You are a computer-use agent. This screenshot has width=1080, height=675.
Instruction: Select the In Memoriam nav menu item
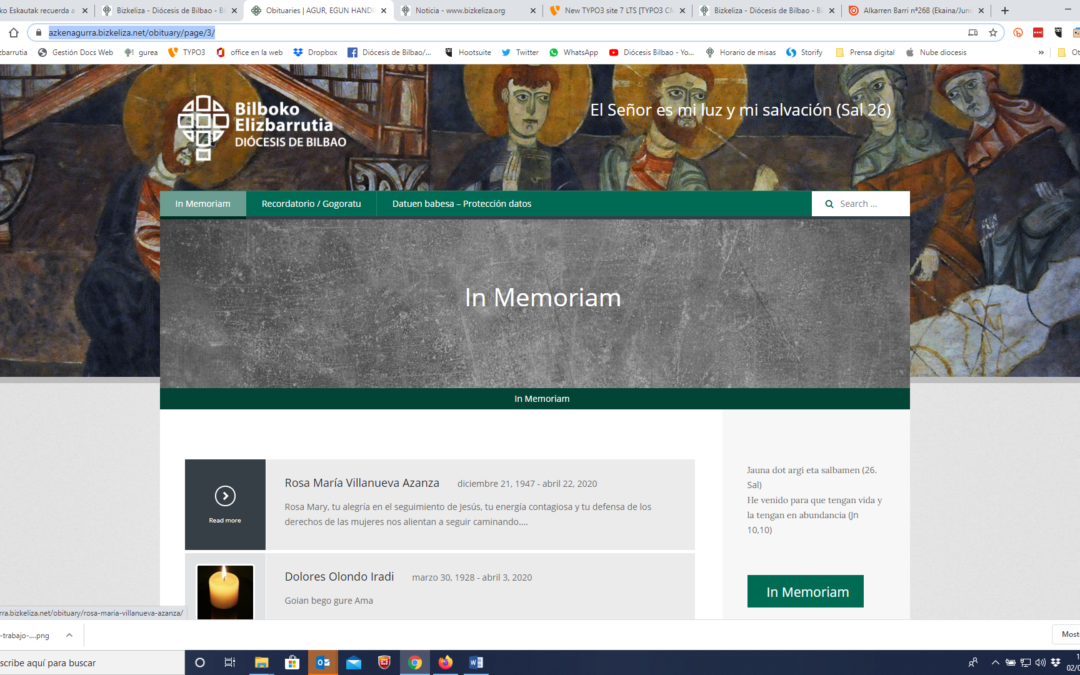(x=202, y=204)
